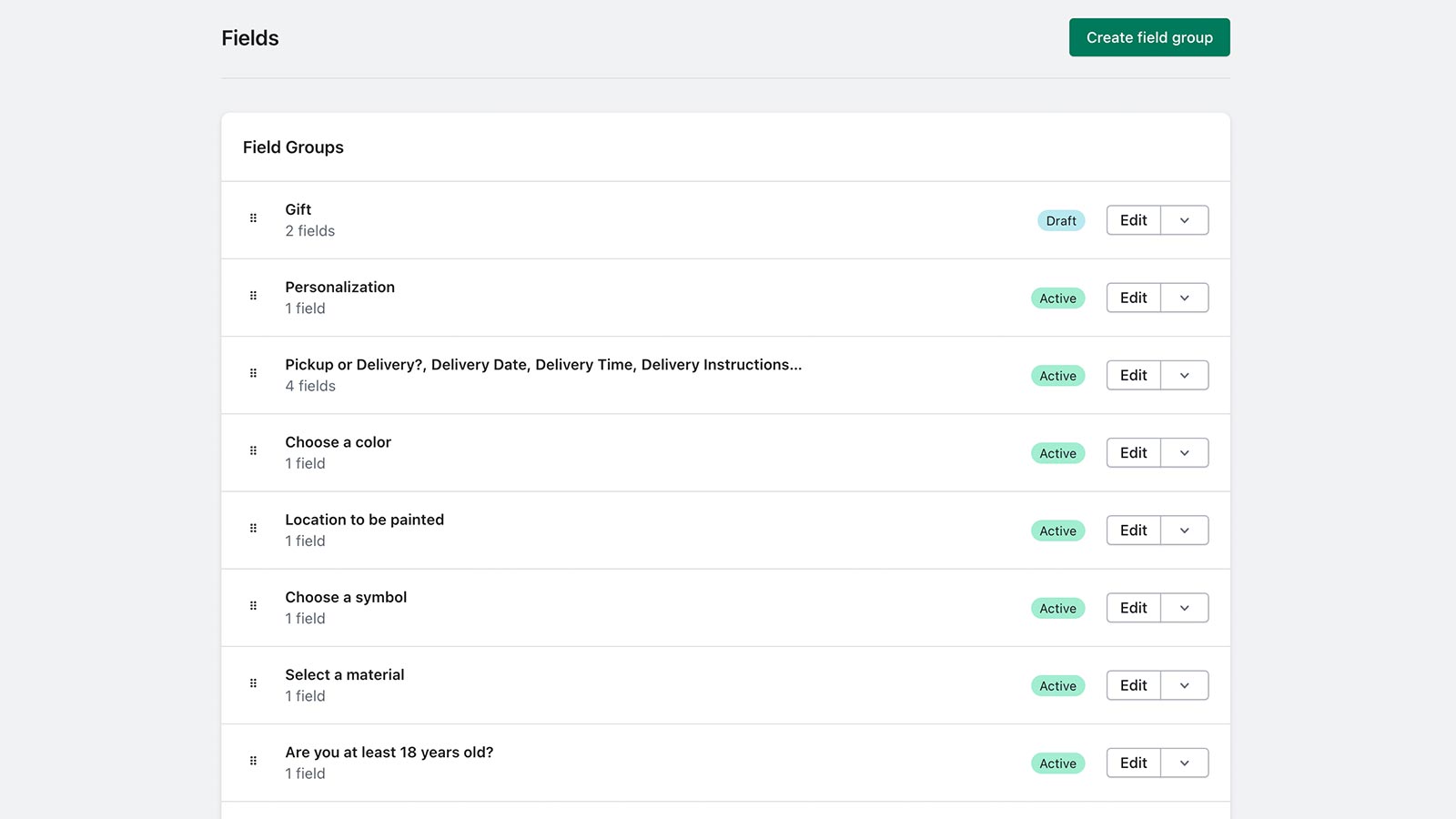Screen dimensions: 1456x819
Task: Click the drag handle beside Personalization
Action: point(252,296)
